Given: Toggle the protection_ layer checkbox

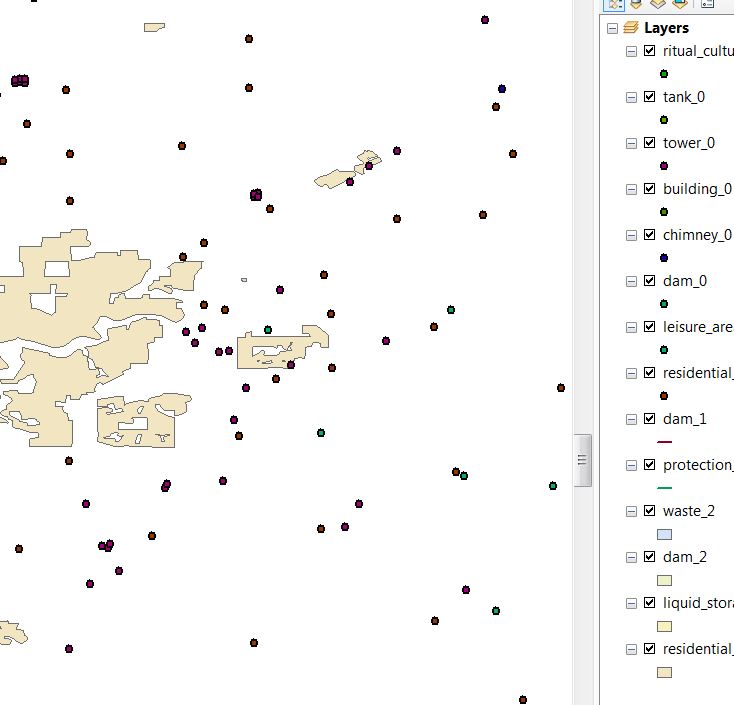Looking at the screenshot, I should tap(649, 464).
